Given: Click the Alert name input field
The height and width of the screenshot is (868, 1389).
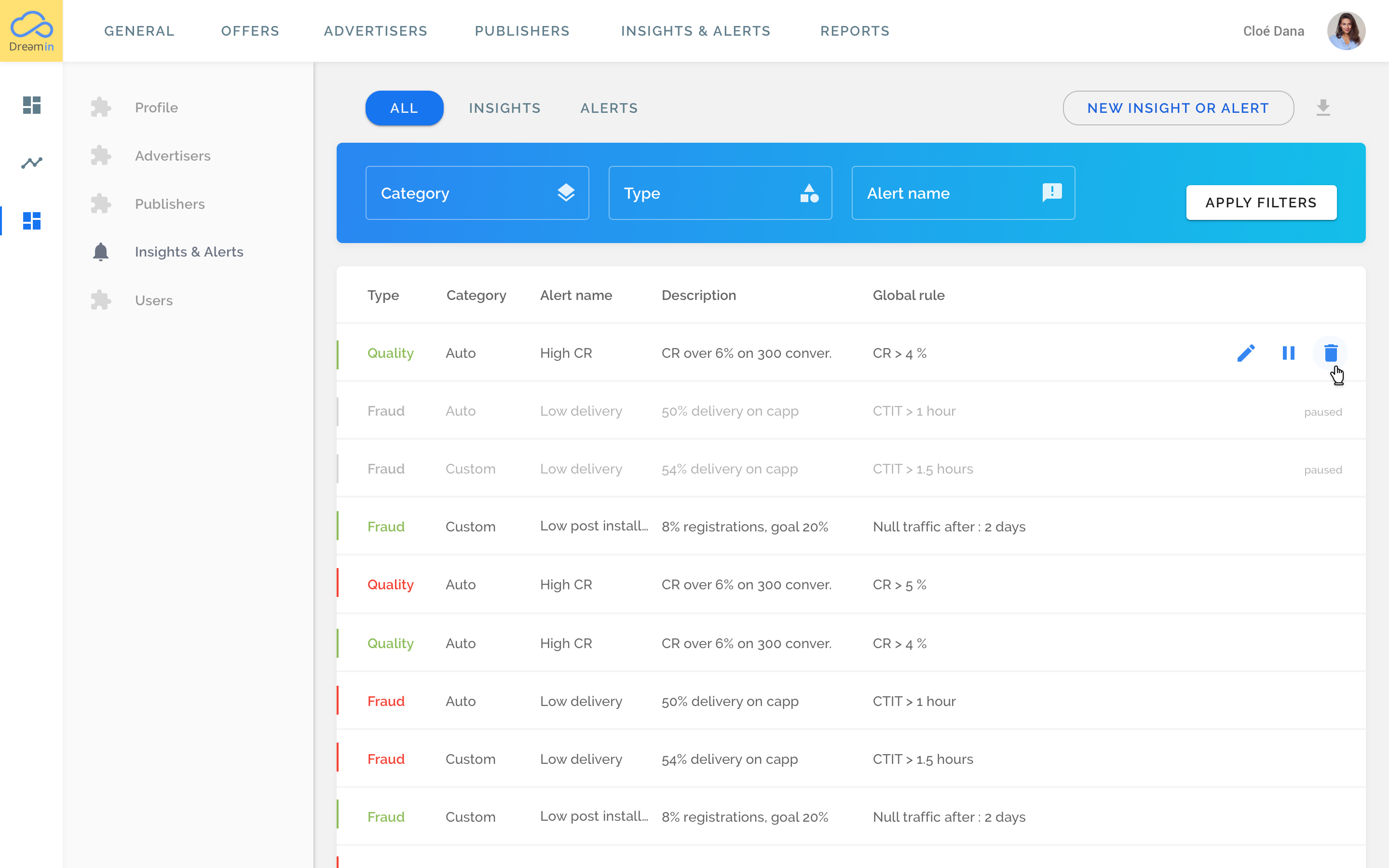Looking at the screenshot, I should click(963, 193).
